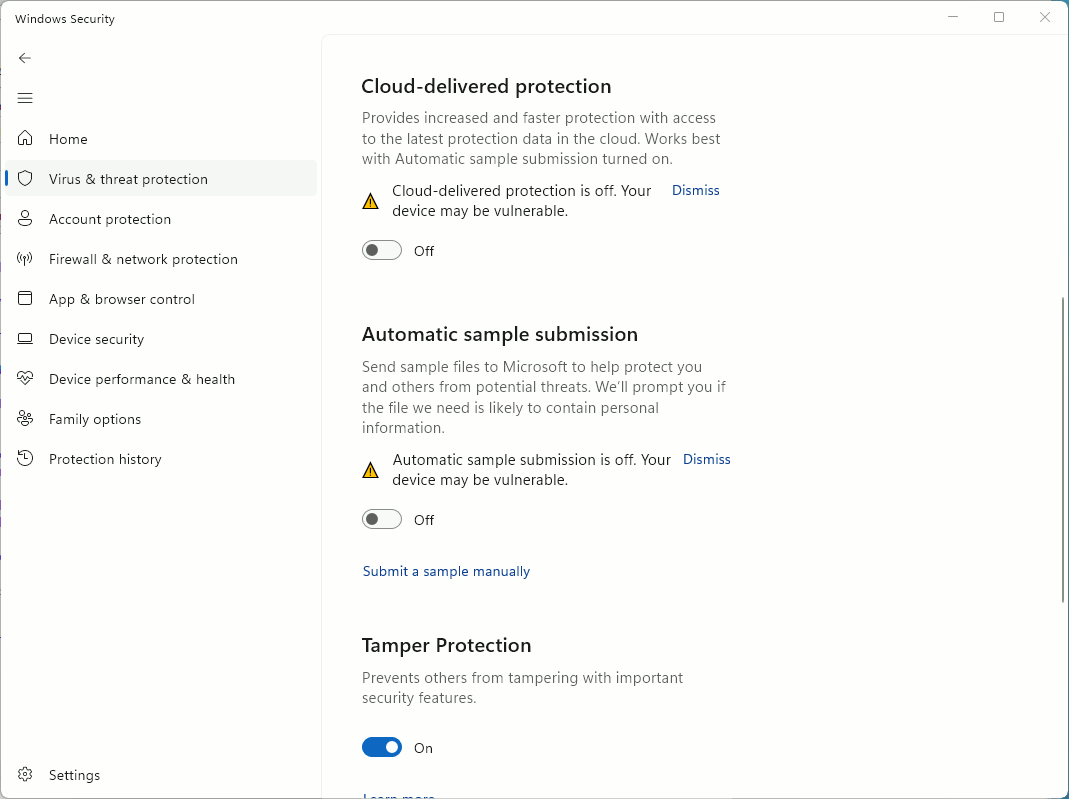The width and height of the screenshot is (1069, 799).
Task: Open Firewall & network protection
Action: (x=161, y=259)
